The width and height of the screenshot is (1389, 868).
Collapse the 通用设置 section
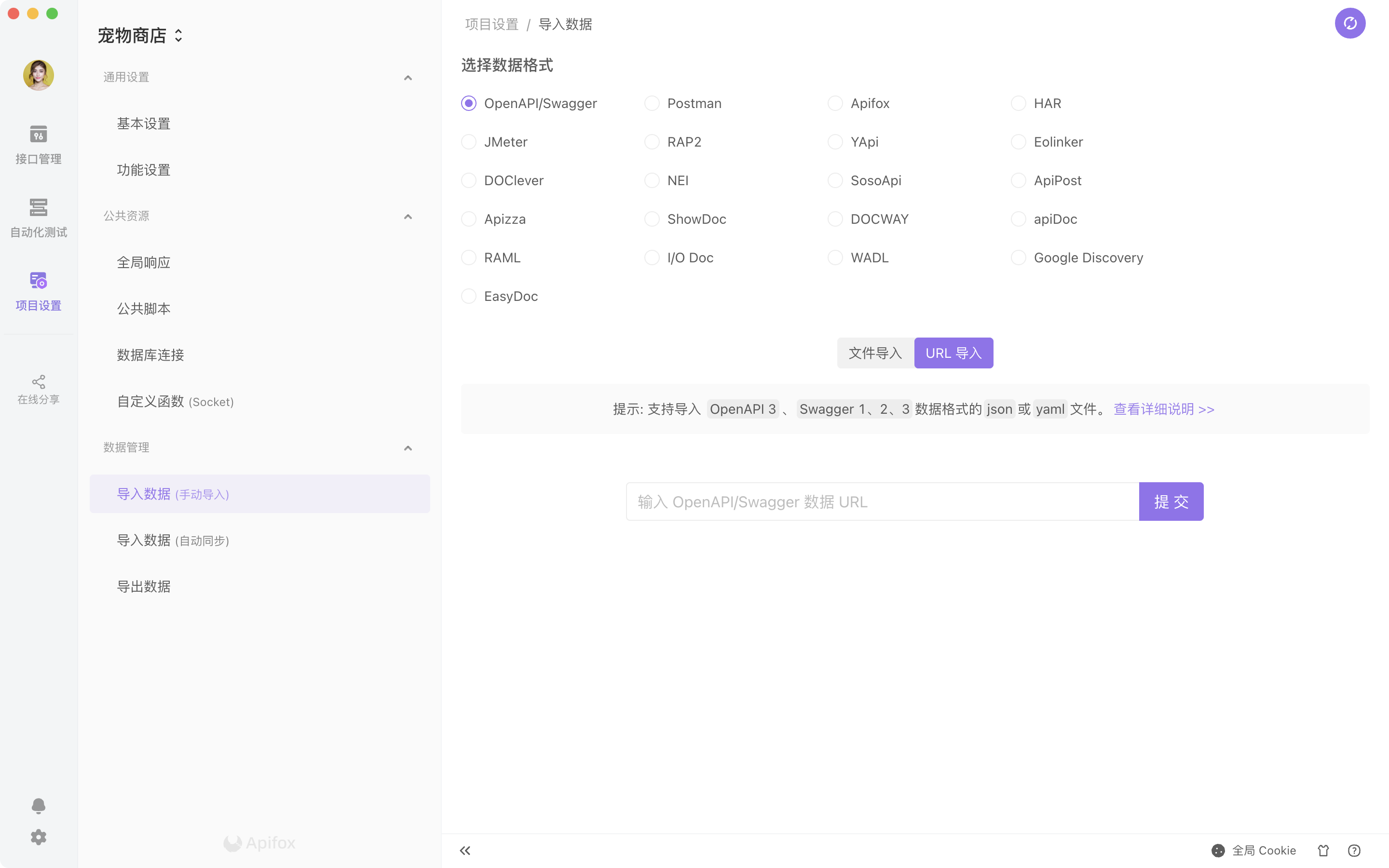coord(408,78)
